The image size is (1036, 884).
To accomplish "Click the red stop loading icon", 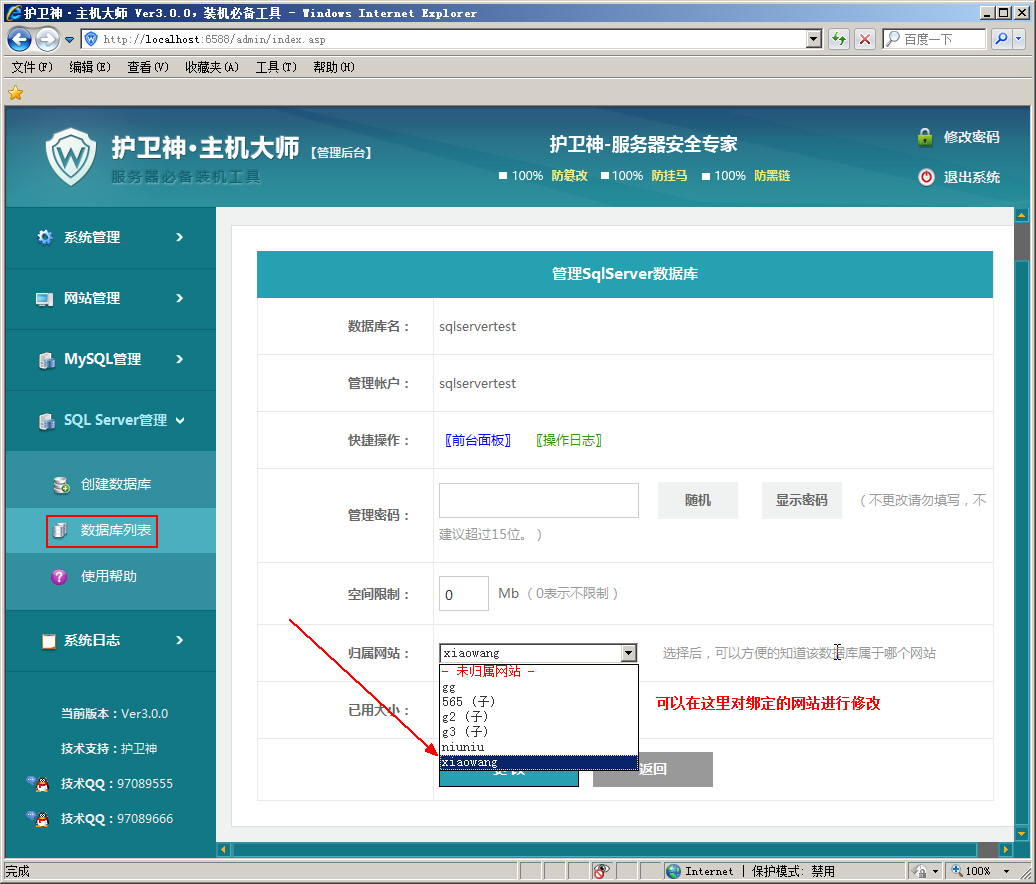I will tap(864, 38).
